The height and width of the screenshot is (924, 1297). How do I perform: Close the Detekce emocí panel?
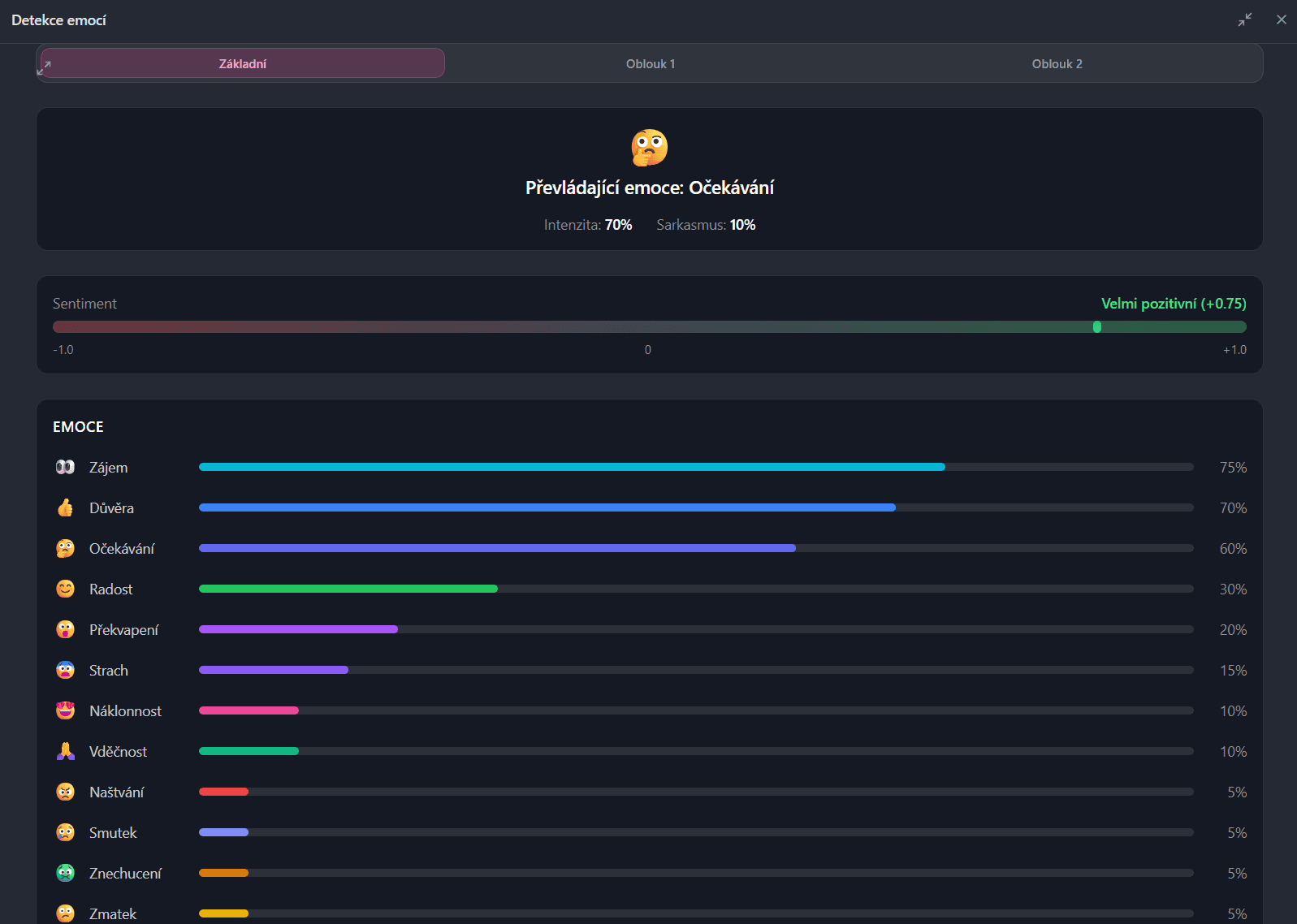1281,19
